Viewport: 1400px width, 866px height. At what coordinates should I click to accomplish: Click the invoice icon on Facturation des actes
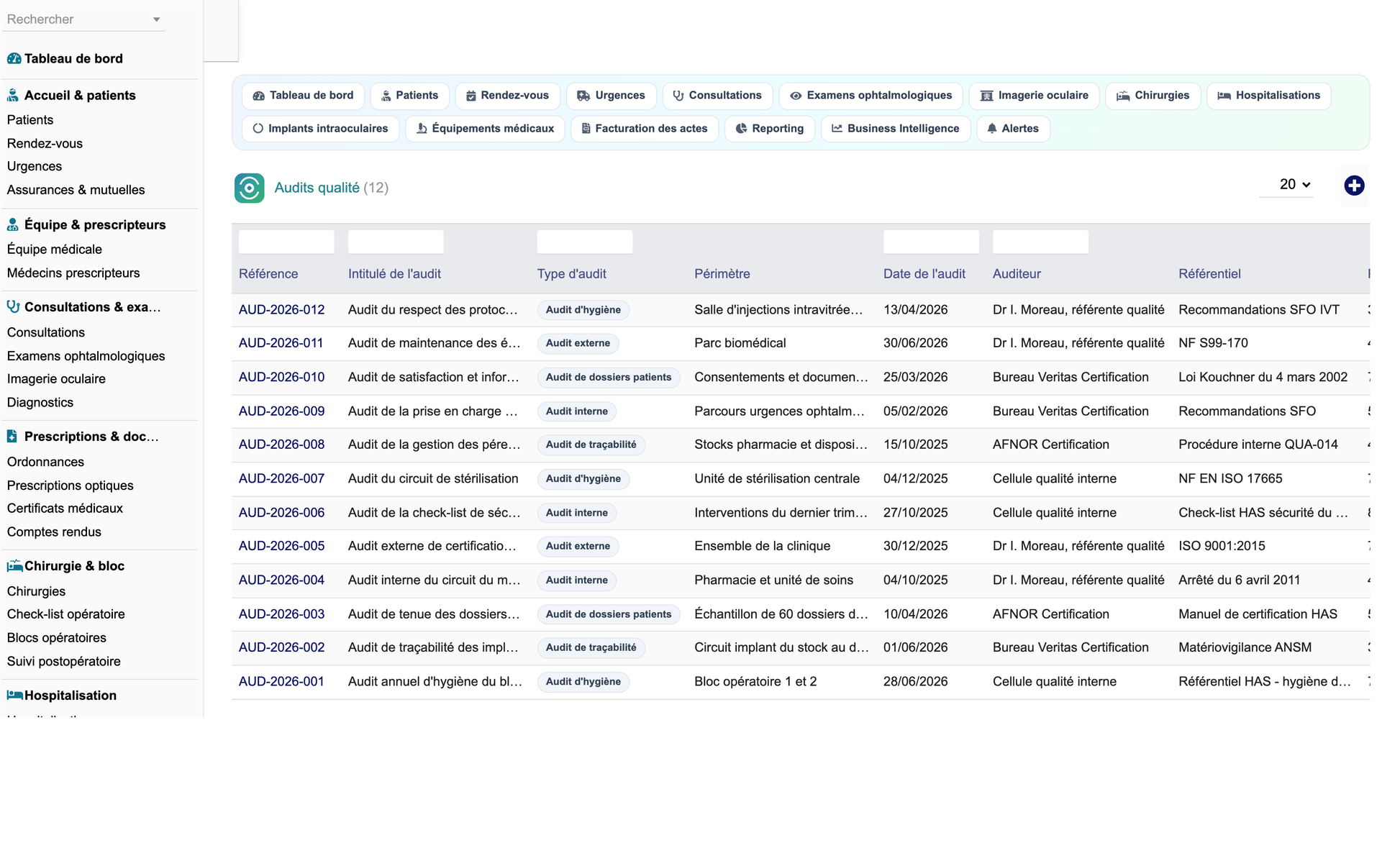[586, 129]
